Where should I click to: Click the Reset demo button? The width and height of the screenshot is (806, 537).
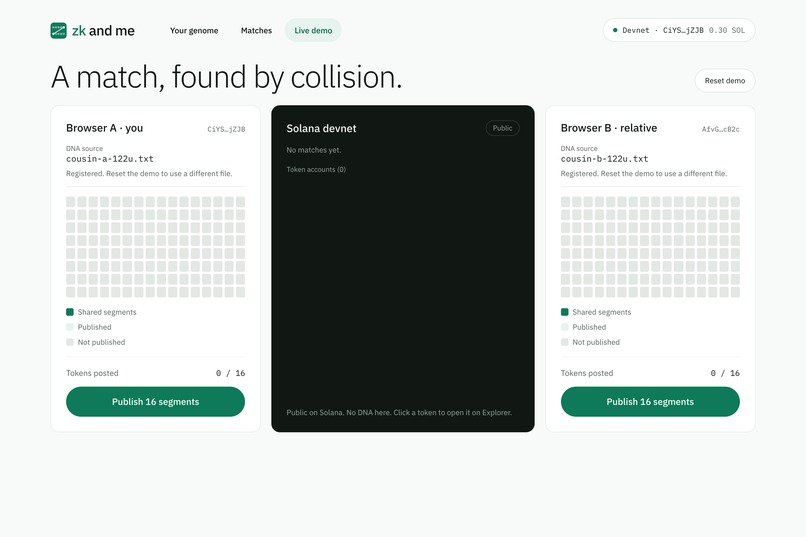tap(725, 81)
